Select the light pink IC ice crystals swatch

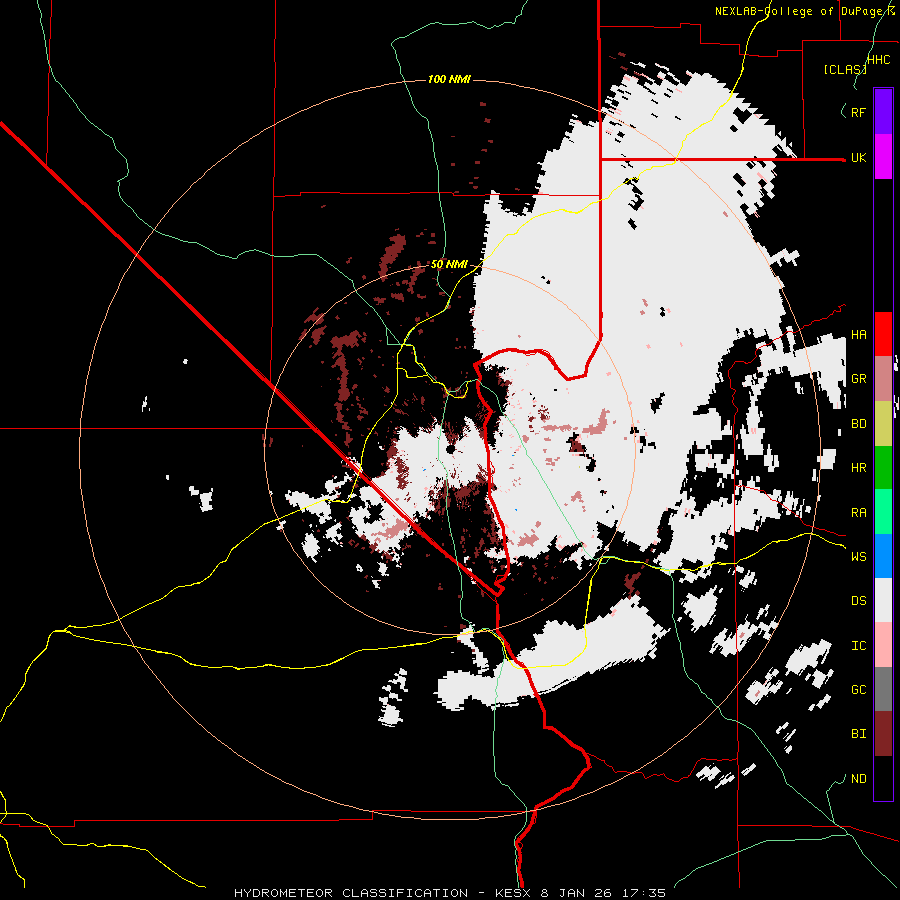[883, 645]
